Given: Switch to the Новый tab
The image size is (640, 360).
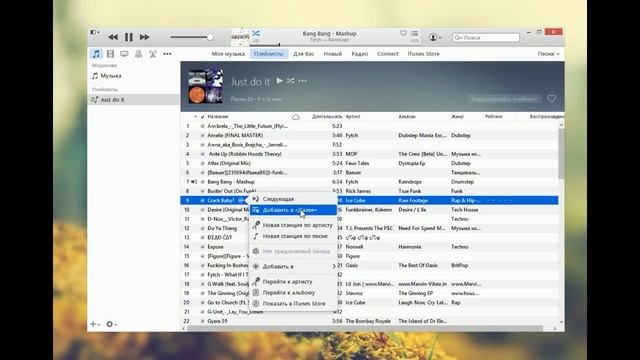Looking at the screenshot, I should 333,54.
